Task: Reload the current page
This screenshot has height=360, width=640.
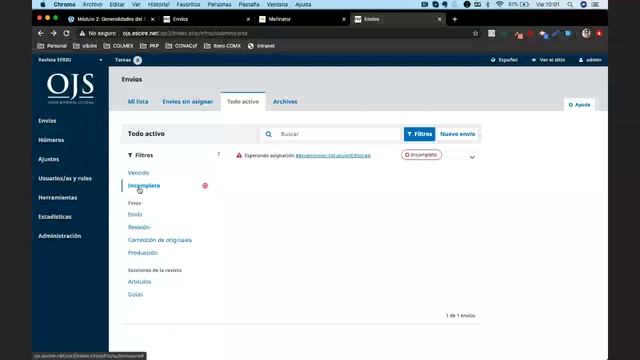Action: click(x=66, y=33)
